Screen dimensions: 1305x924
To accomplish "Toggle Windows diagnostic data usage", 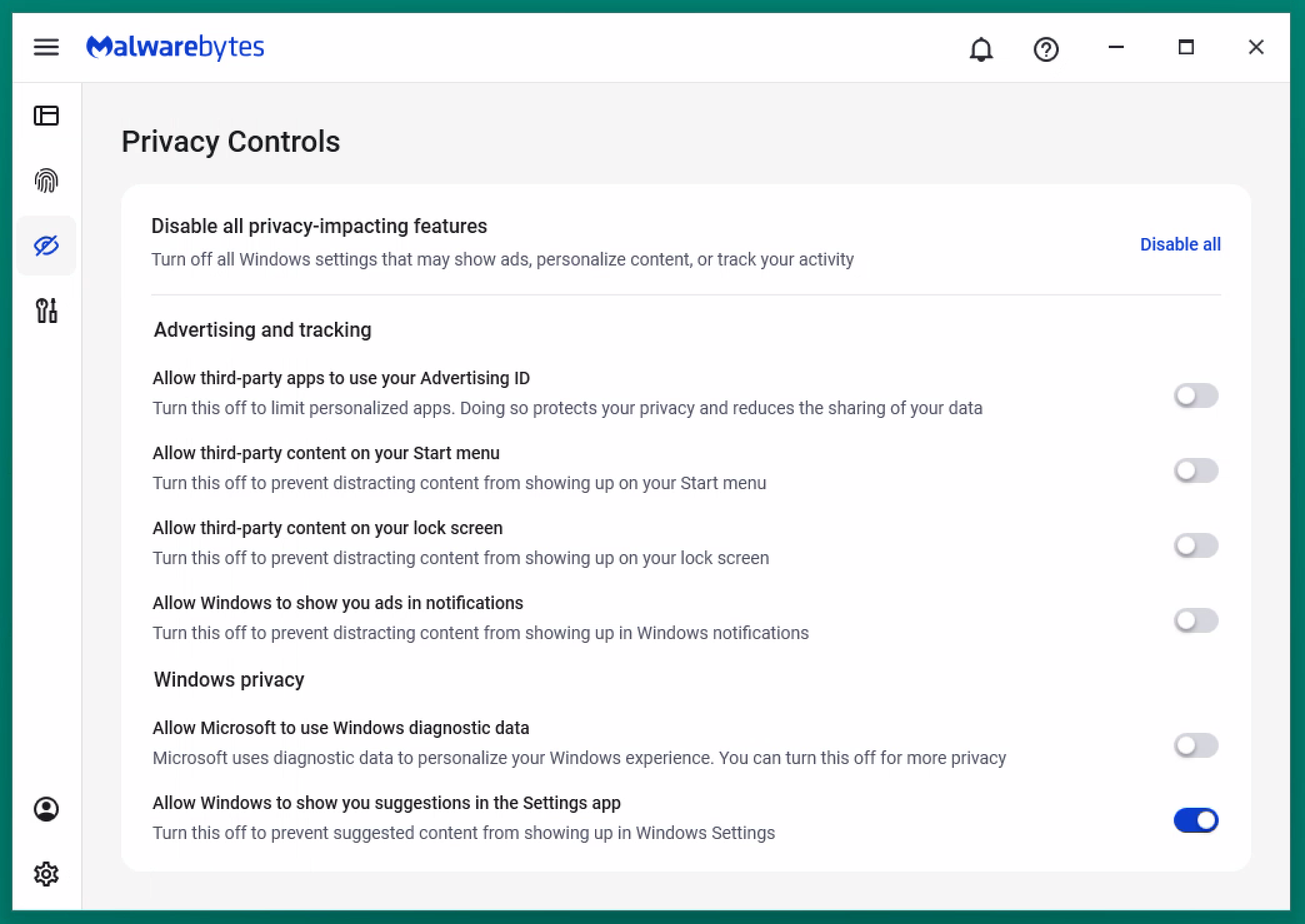I will pyautogui.click(x=1196, y=745).
